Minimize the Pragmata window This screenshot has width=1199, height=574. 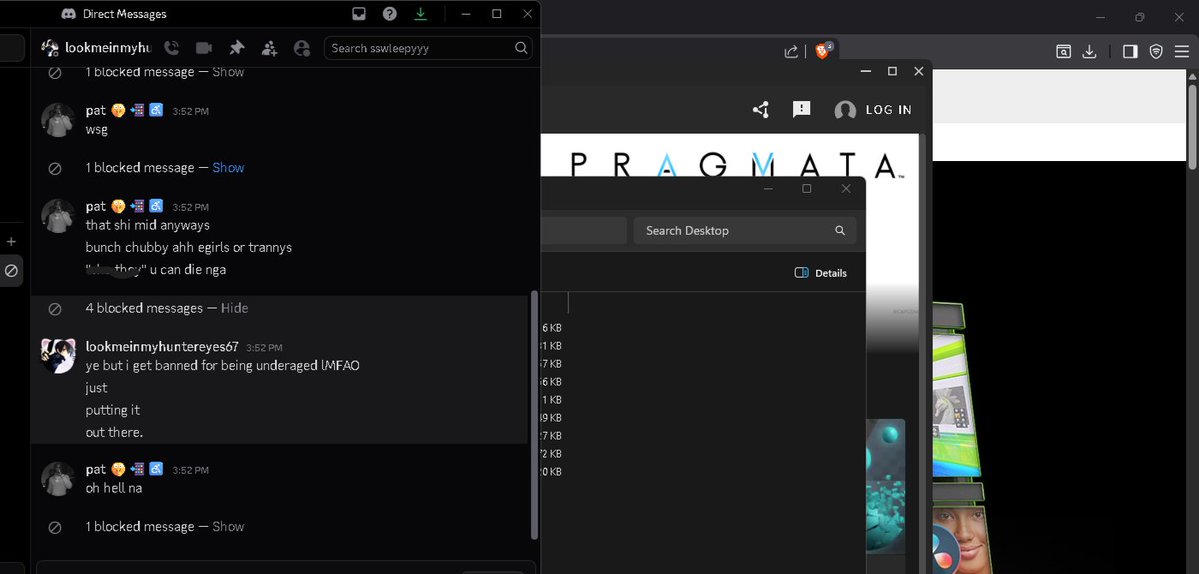pos(866,71)
